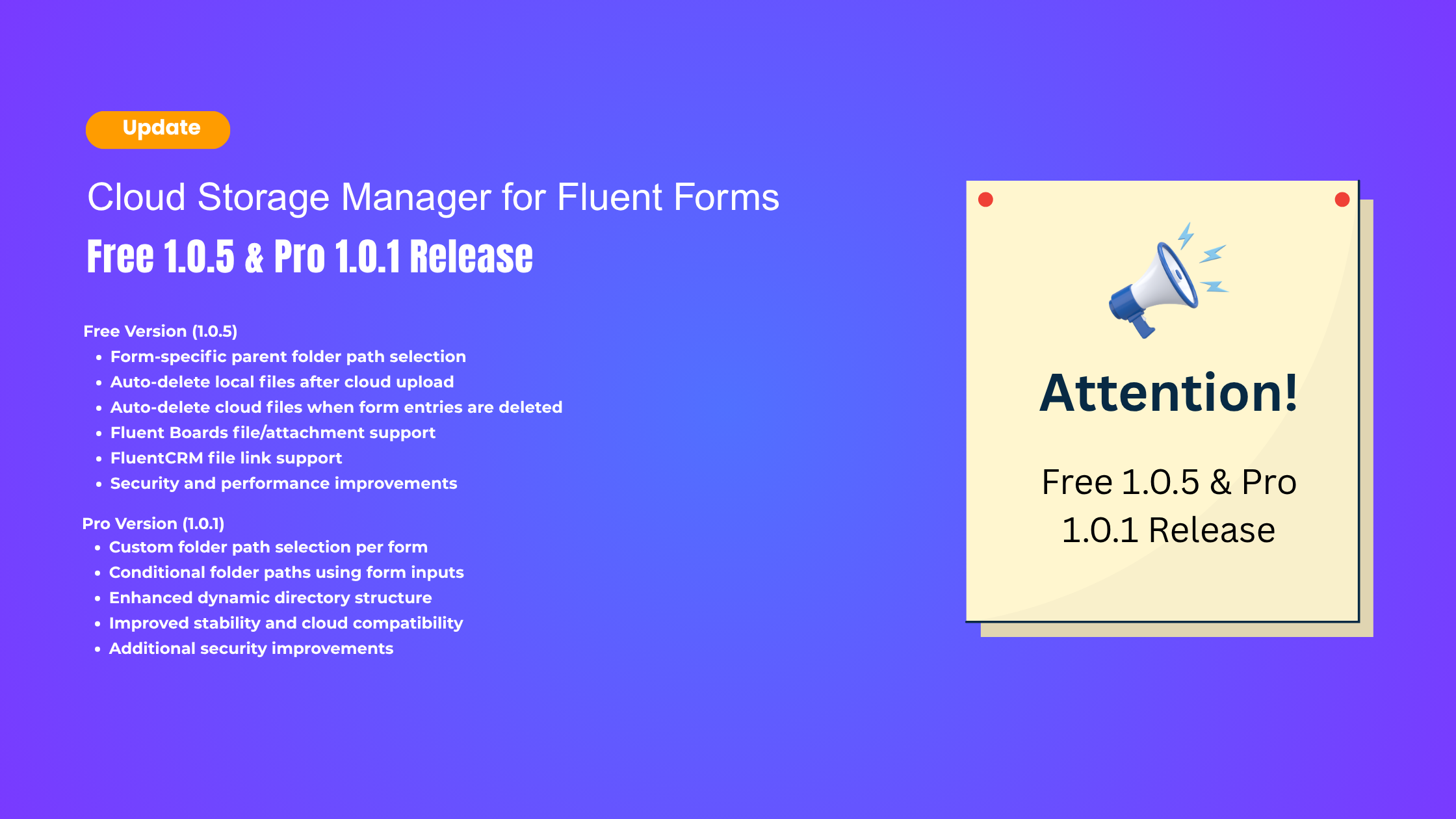Click Form-specific parent folder path selection item
Image resolution: width=1456 pixels, height=819 pixels.
coord(288,357)
